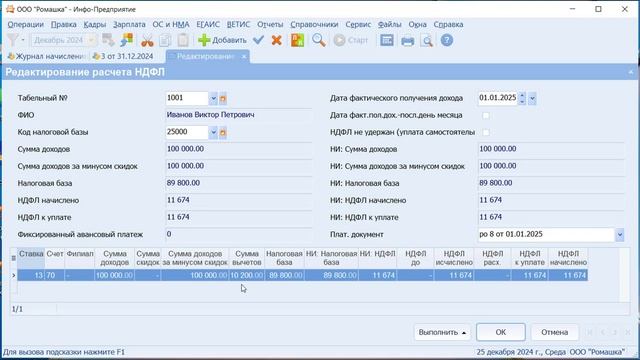This screenshot has width=640, height=360.
Task: Click the 10 200.00 cell in table row
Action: (x=247, y=276)
